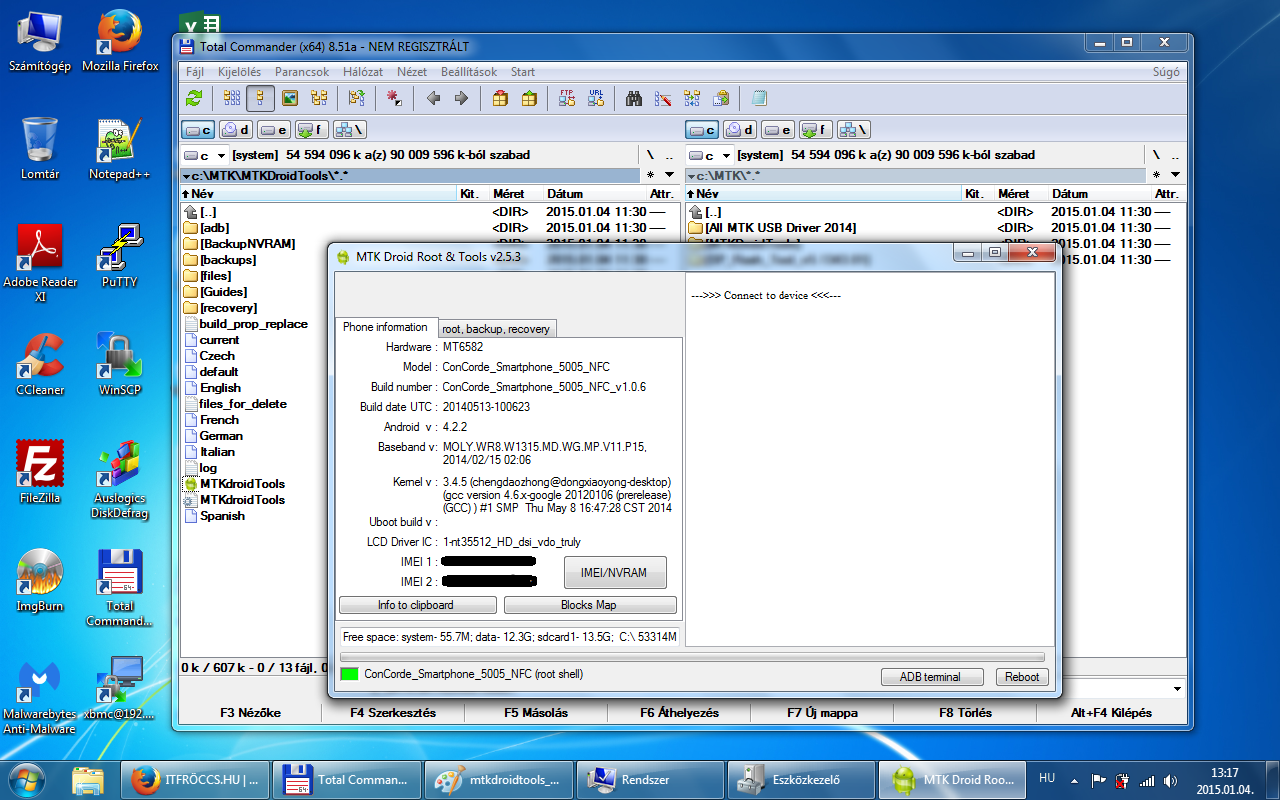Go back with the left arrow icon

tap(433, 98)
